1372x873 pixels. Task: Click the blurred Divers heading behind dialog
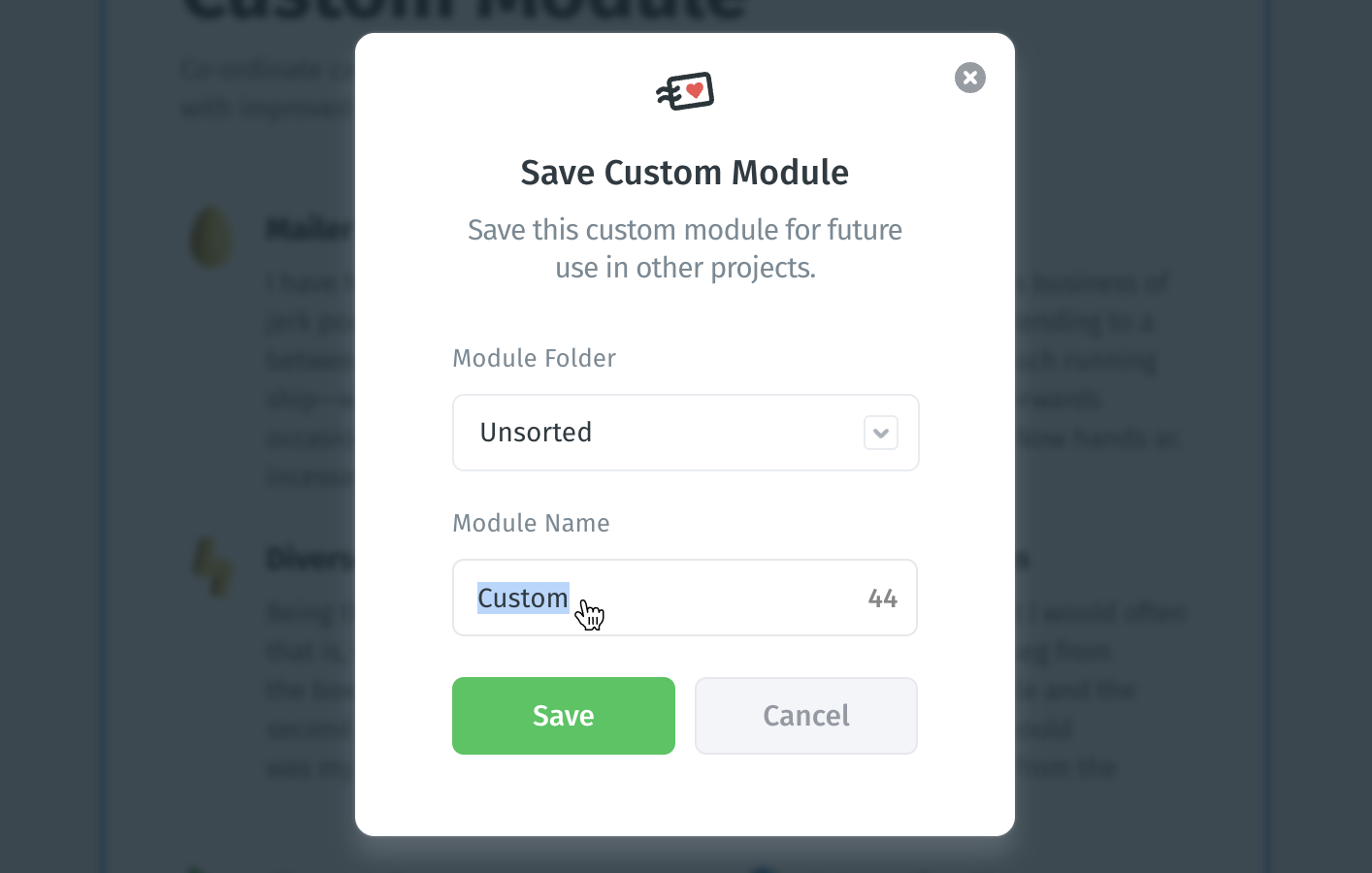[x=309, y=560]
